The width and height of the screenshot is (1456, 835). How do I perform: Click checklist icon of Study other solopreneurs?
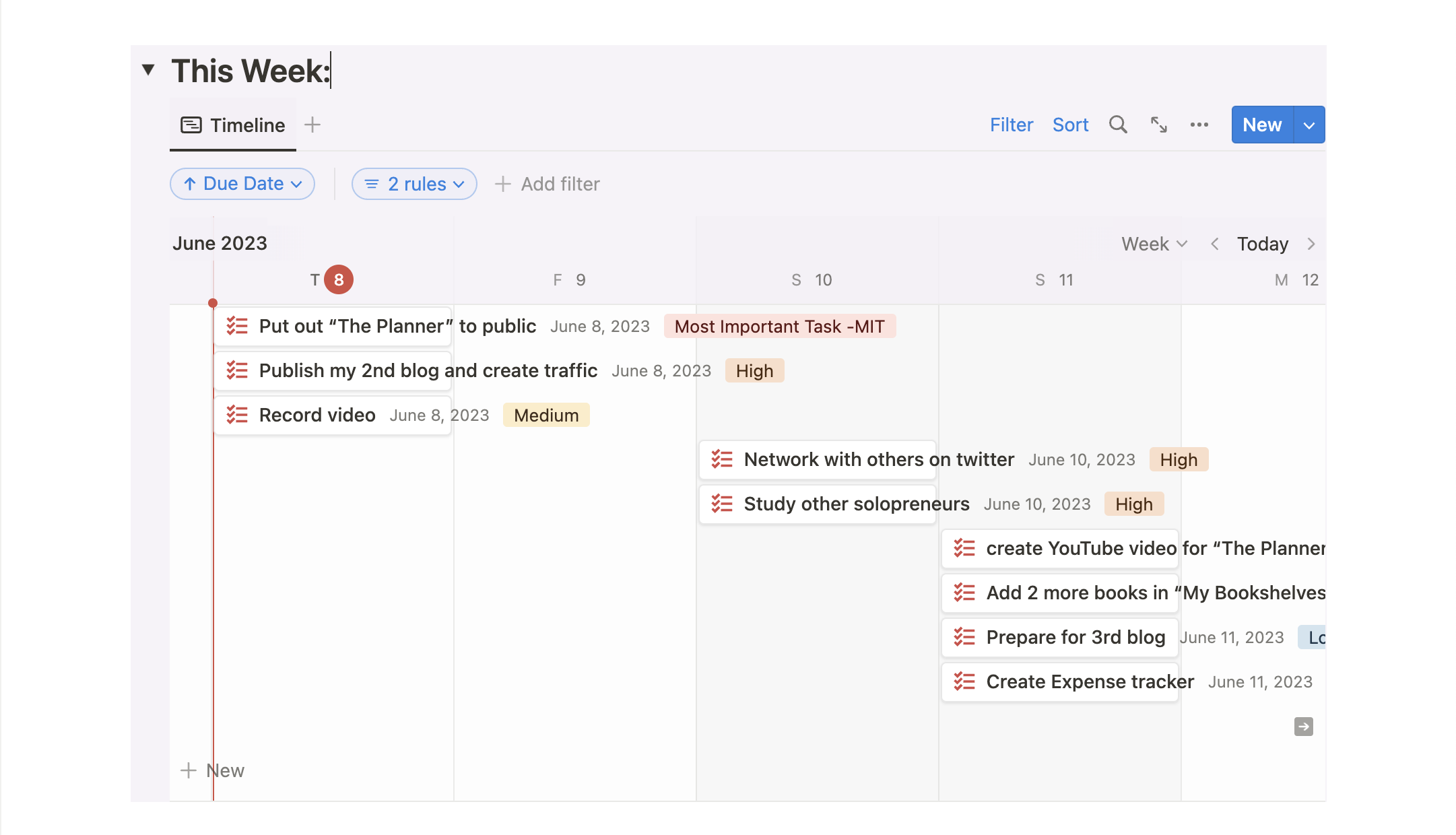click(x=722, y=504)
